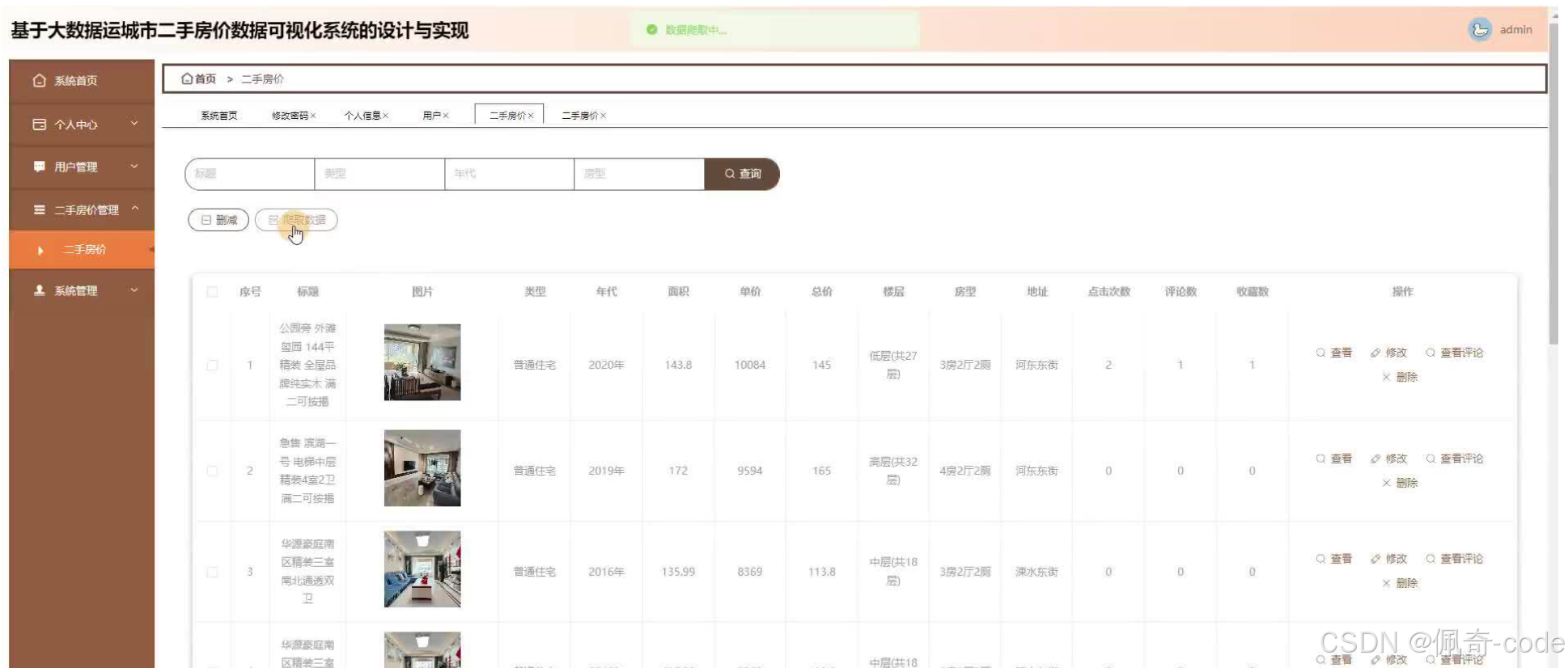The height and width of the screenshot is (668, 1568).
Task: Click the 点击次数 column header
Action: point(1108,292)
